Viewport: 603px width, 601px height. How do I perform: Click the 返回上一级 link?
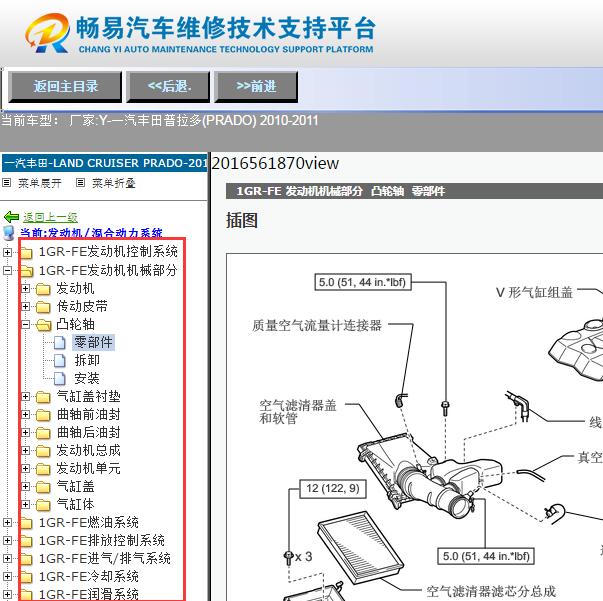(50, 217)
